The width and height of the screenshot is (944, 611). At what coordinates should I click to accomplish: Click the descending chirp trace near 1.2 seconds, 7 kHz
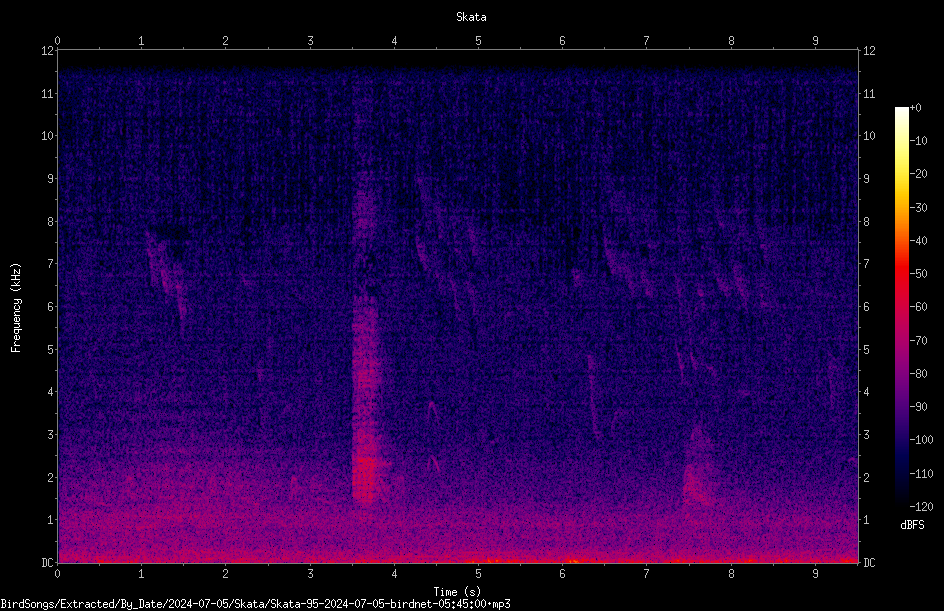(166, 280)
